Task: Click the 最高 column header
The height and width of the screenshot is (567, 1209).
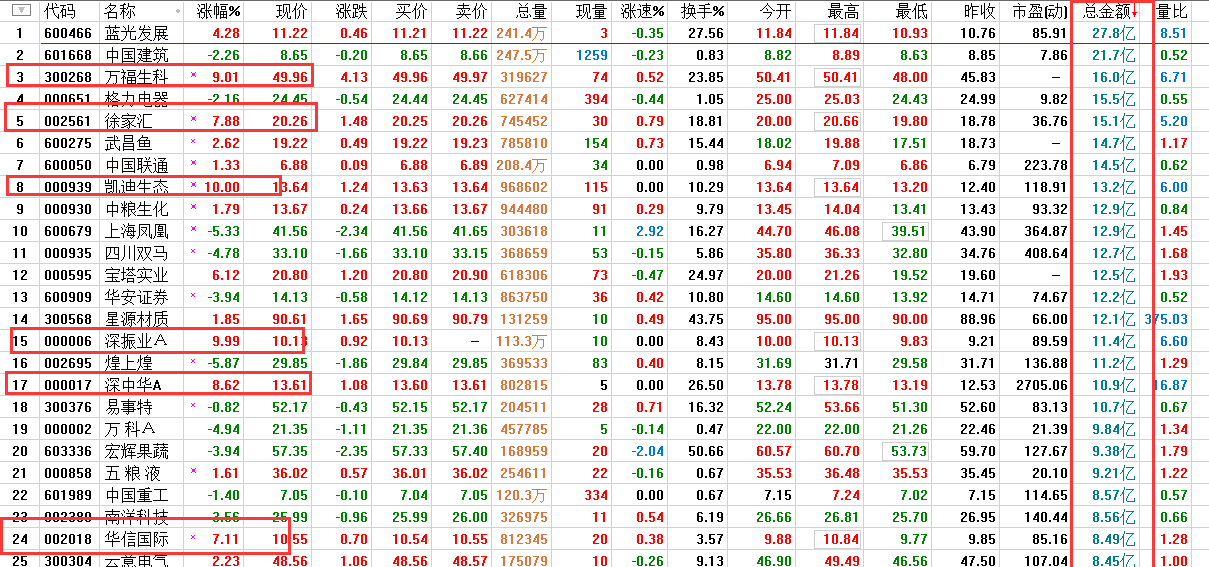Action: tap(843, 11)
